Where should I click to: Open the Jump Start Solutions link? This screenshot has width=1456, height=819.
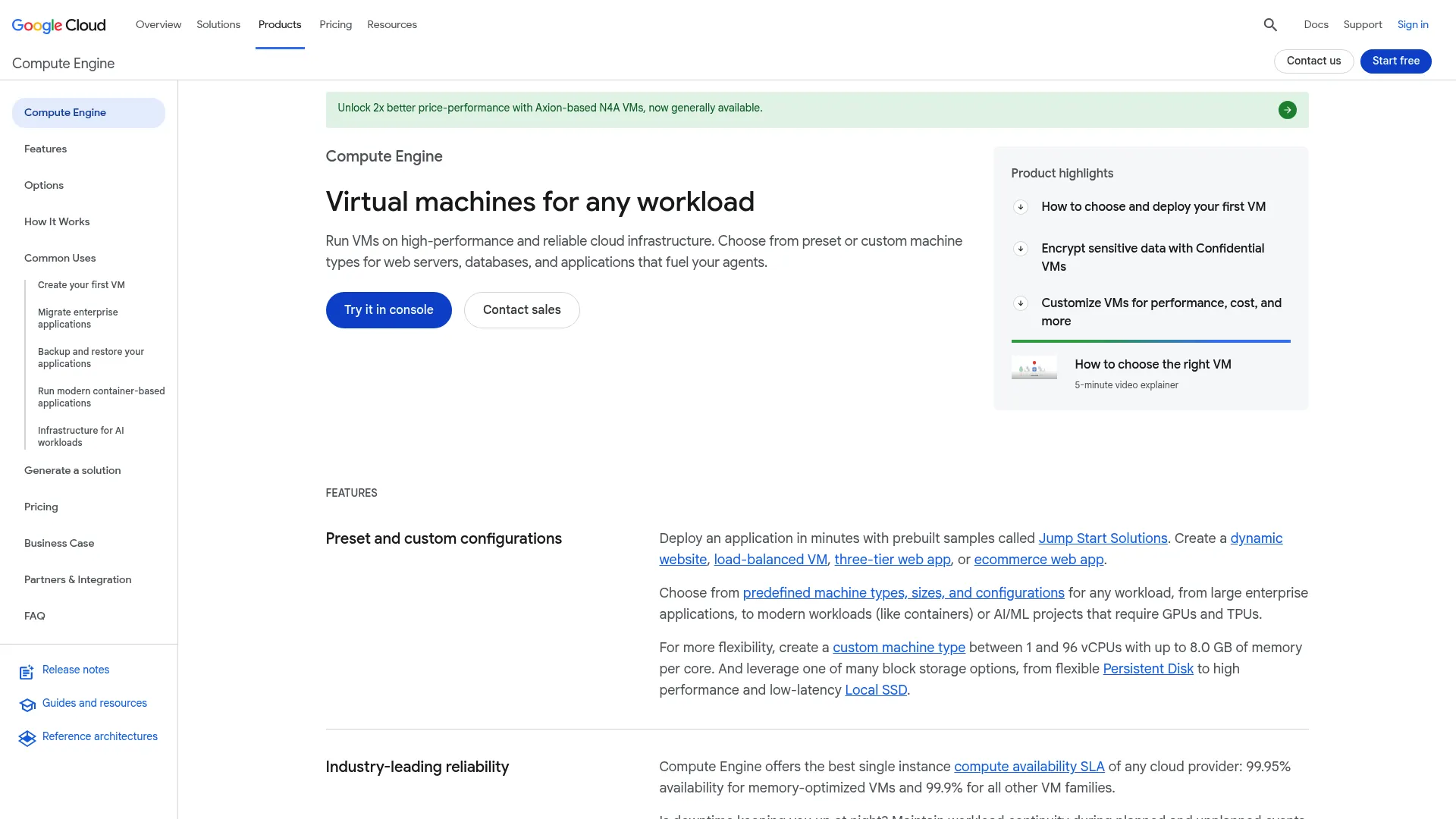click(x=1103, y=539)
